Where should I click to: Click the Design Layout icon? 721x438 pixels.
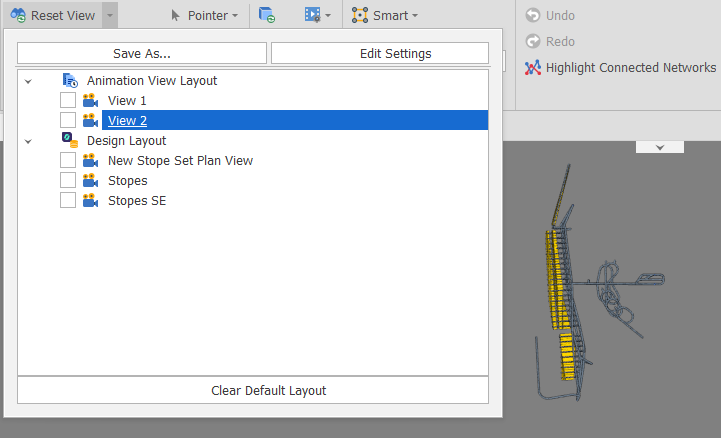point(70,140)
